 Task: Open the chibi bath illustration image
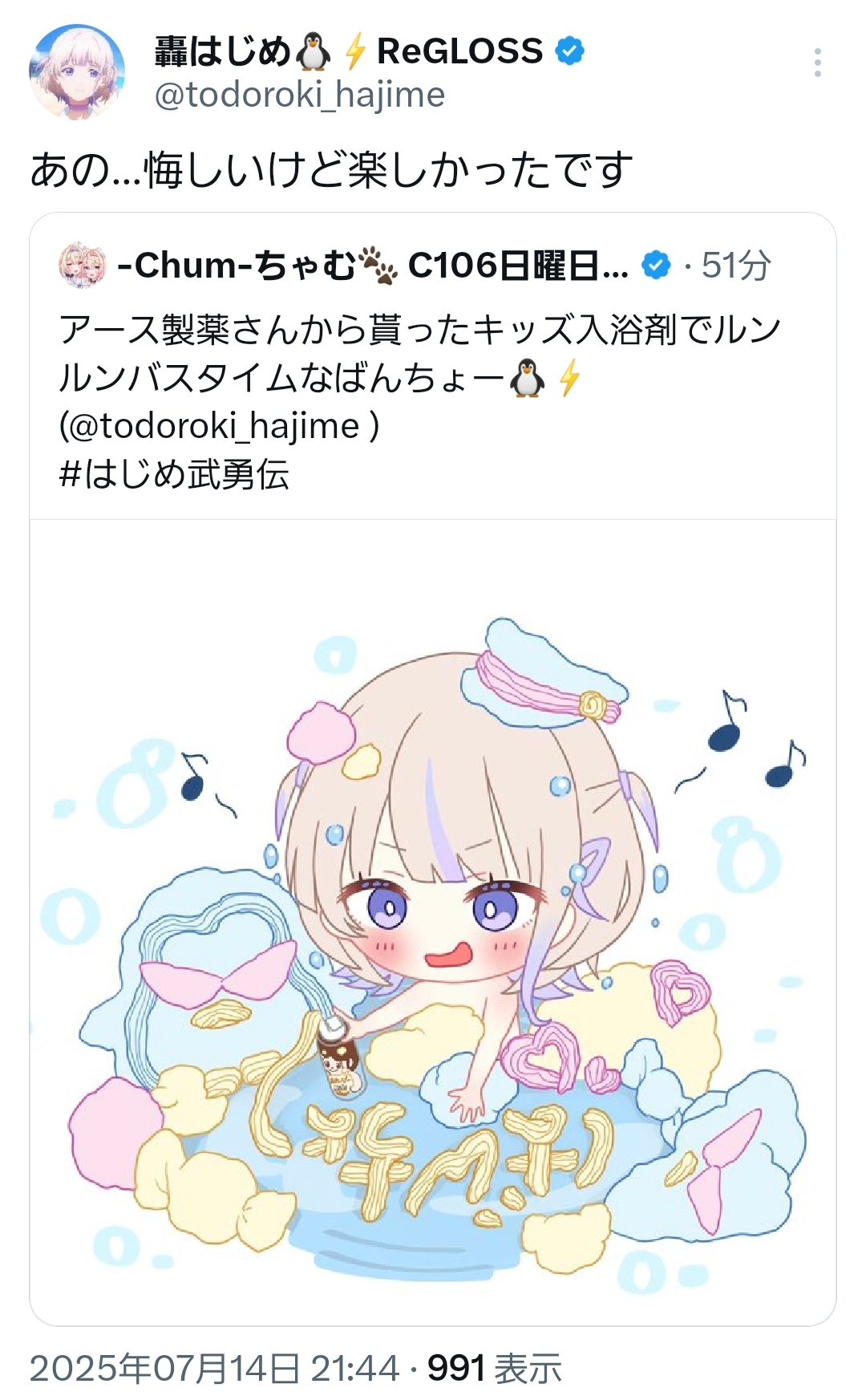pos(433,922)
